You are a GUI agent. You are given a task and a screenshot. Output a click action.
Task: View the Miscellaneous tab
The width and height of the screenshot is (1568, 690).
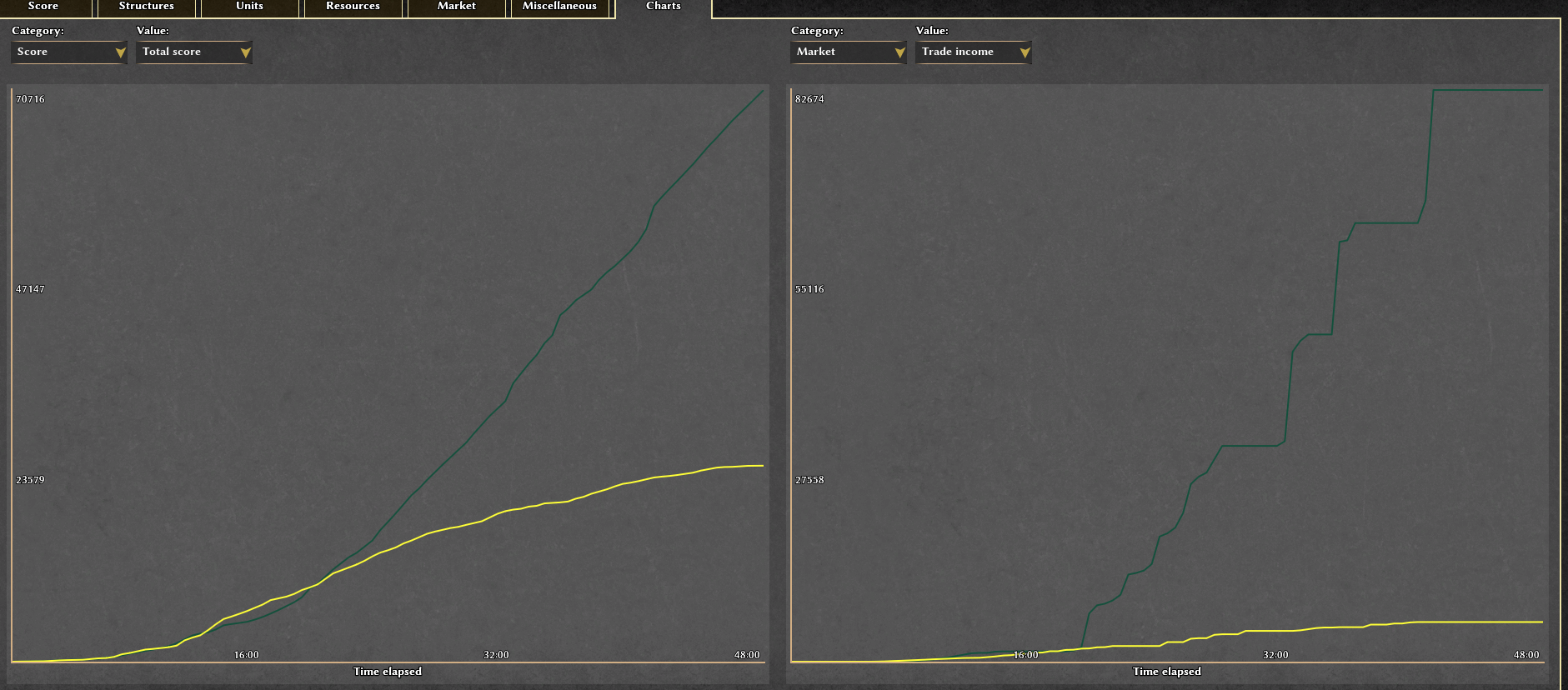click(559, 7)
